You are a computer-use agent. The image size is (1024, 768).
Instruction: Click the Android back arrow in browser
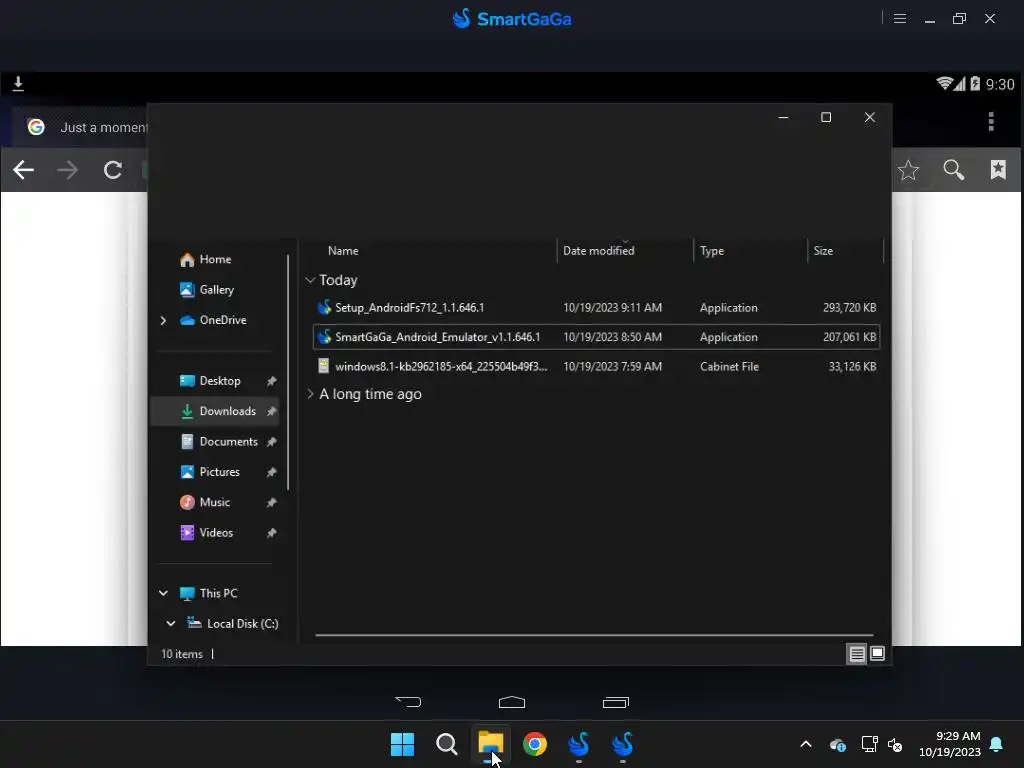click(24, 170)
